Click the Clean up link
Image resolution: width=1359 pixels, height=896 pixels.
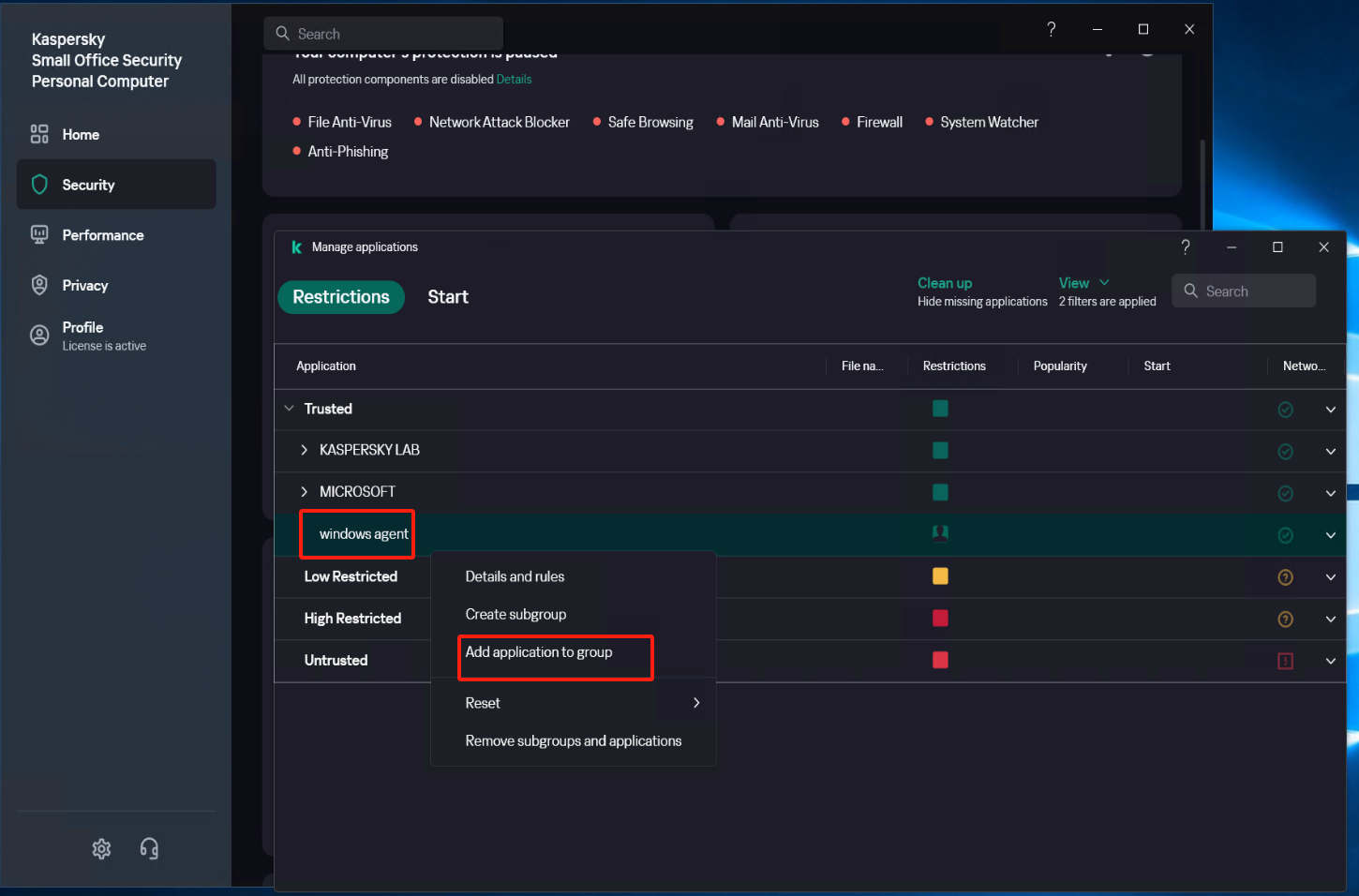tap(944, 283)
